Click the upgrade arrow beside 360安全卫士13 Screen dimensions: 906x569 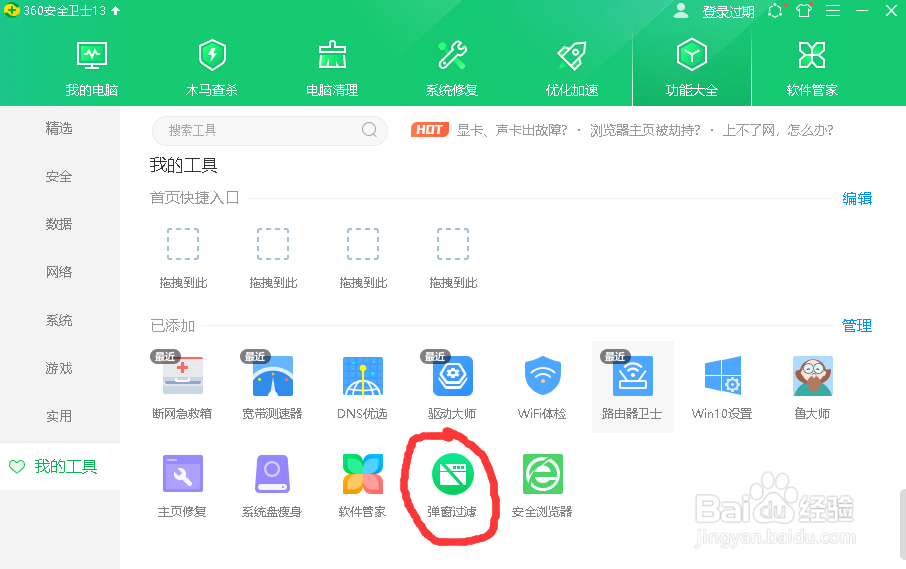coord(116,10)
